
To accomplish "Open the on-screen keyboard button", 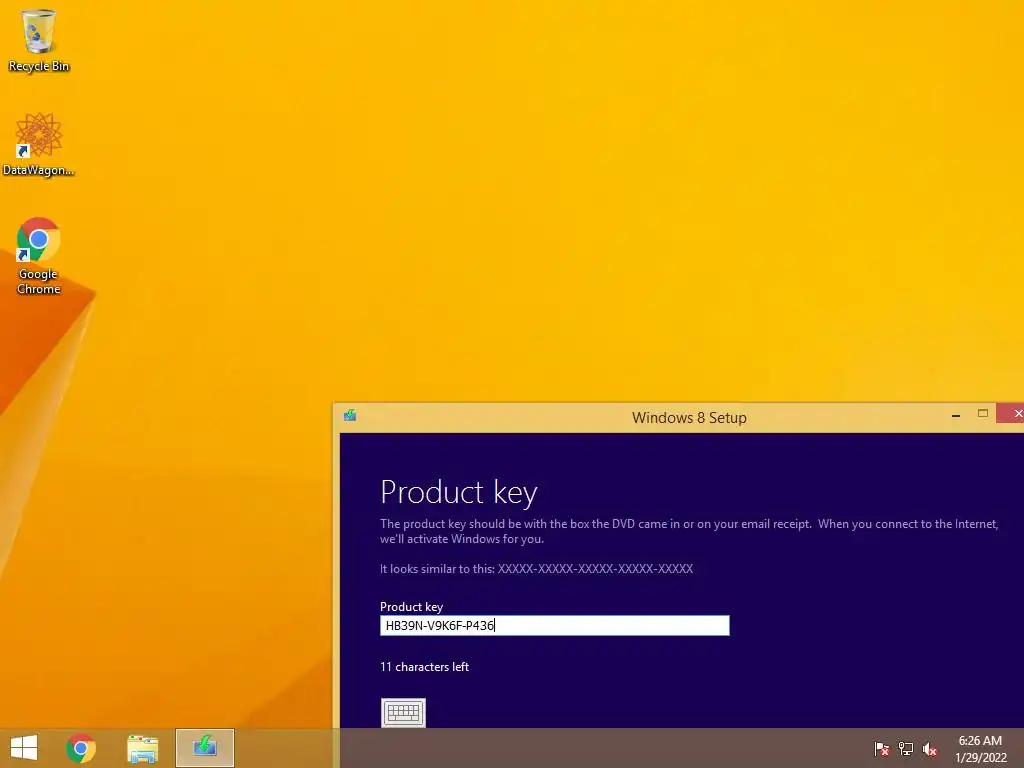I will coord(403,712).
